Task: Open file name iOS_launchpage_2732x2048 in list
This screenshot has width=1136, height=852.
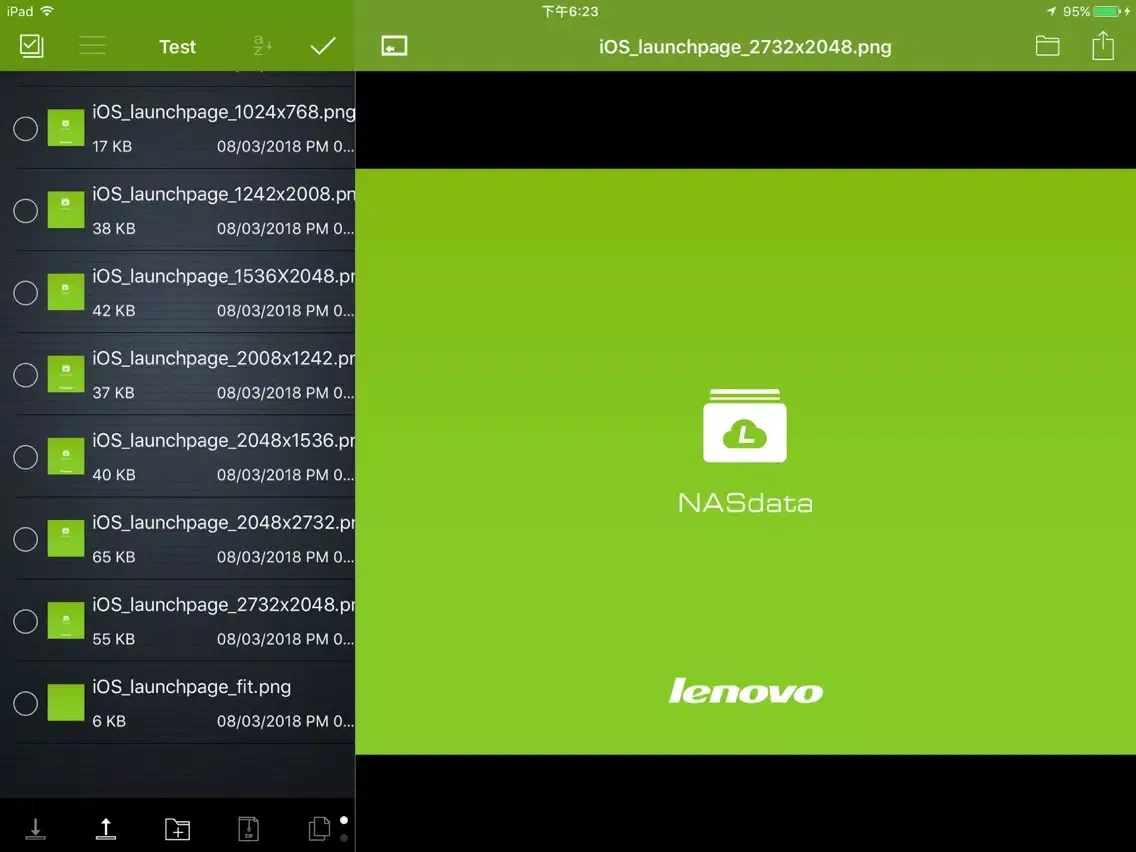Action: coord(223,605)
